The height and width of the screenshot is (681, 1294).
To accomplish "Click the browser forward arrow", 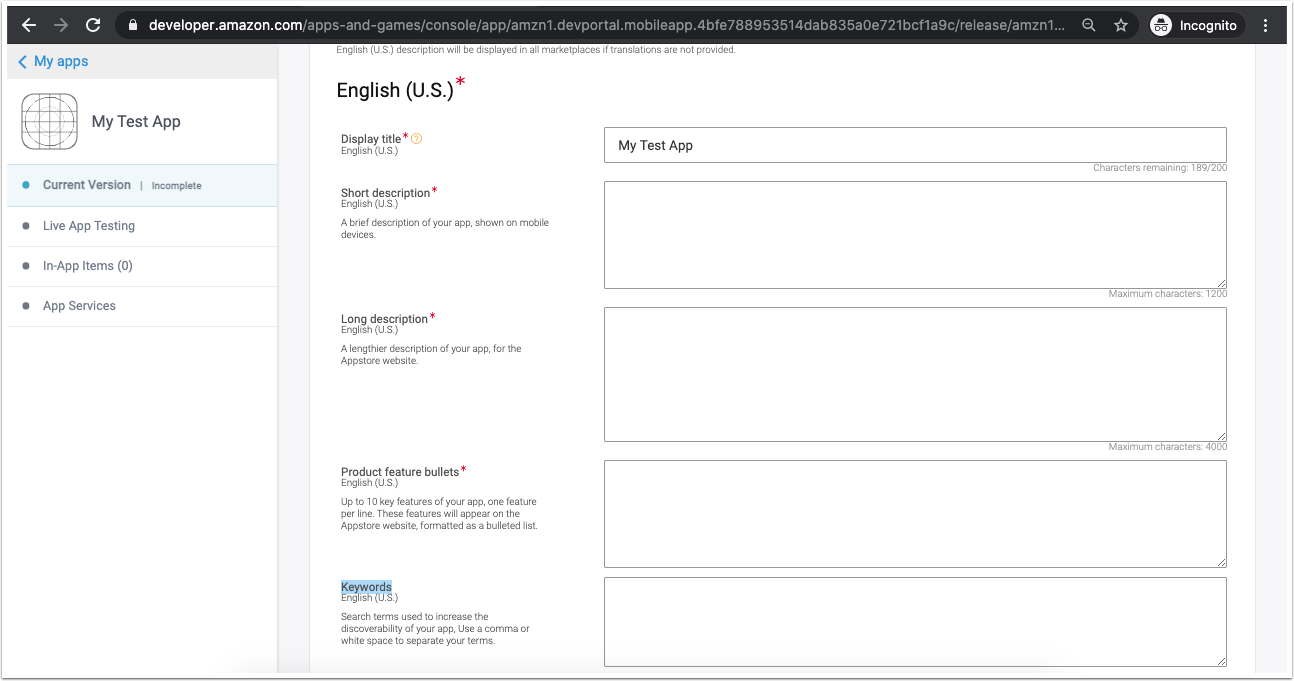I will coord(61,25).
